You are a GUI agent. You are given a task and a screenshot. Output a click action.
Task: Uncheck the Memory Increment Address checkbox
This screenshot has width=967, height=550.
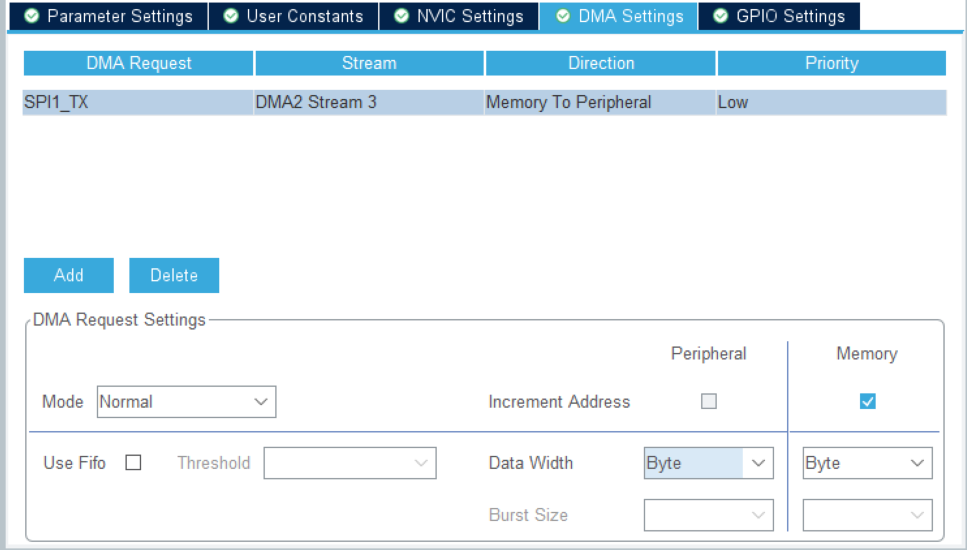click(868, 402)
